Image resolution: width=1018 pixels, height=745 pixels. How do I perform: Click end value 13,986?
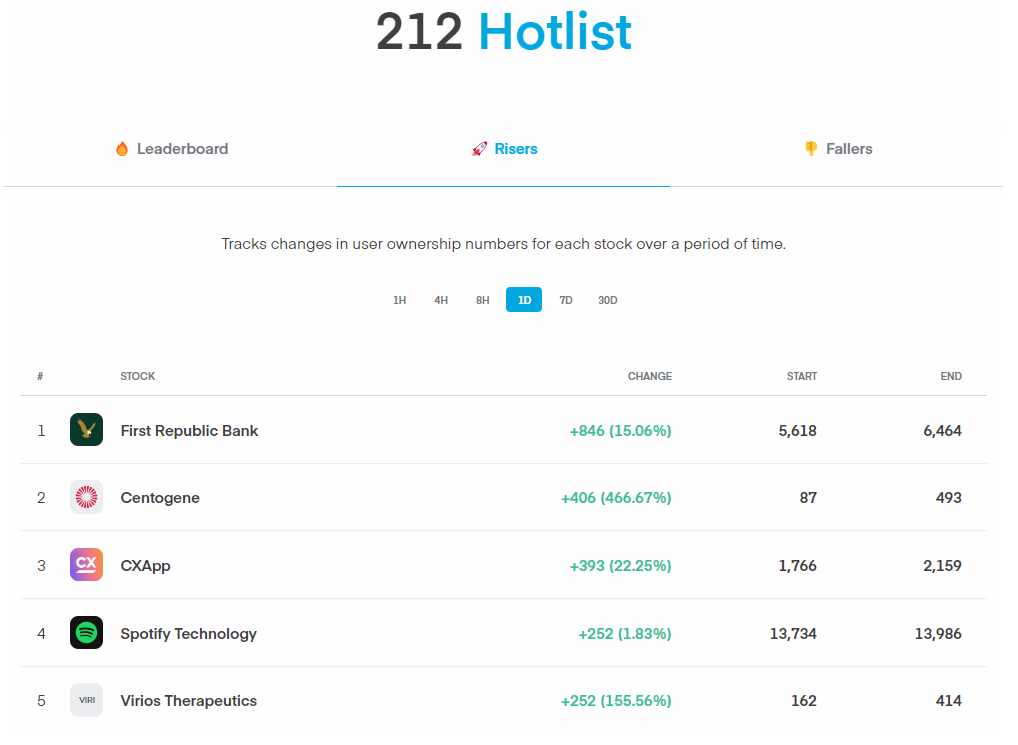point(937,634)
